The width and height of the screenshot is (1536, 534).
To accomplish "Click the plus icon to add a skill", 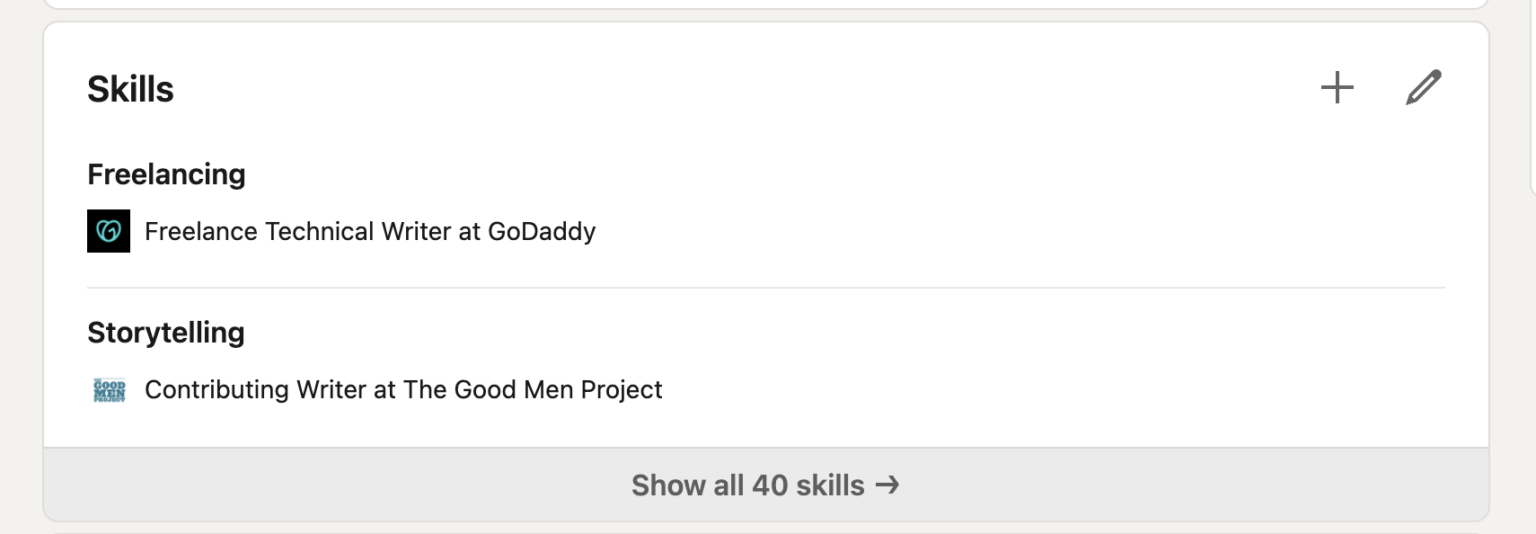I will 1337,88.
